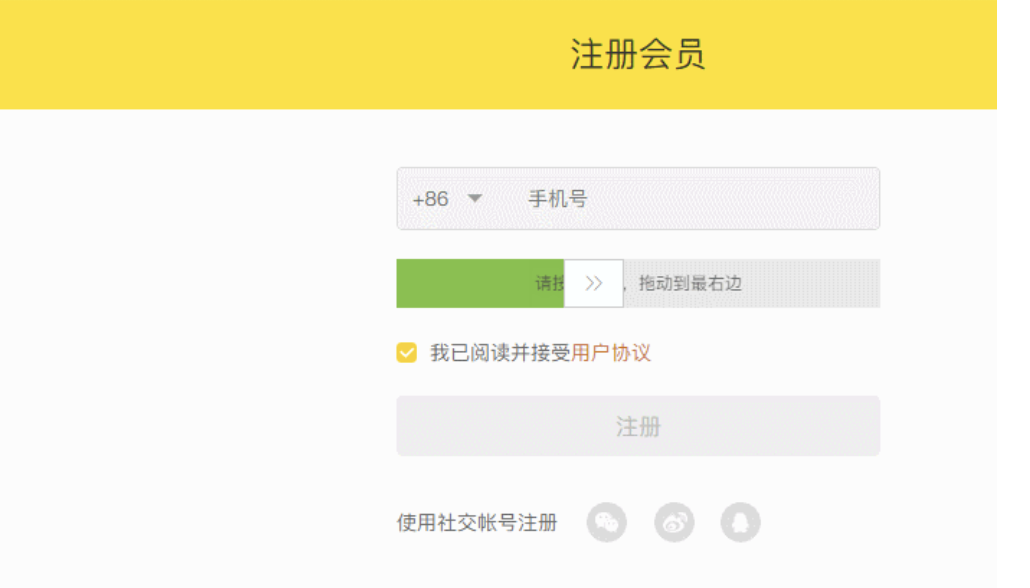Click the double-chevron slider handle

pos(594,283)
